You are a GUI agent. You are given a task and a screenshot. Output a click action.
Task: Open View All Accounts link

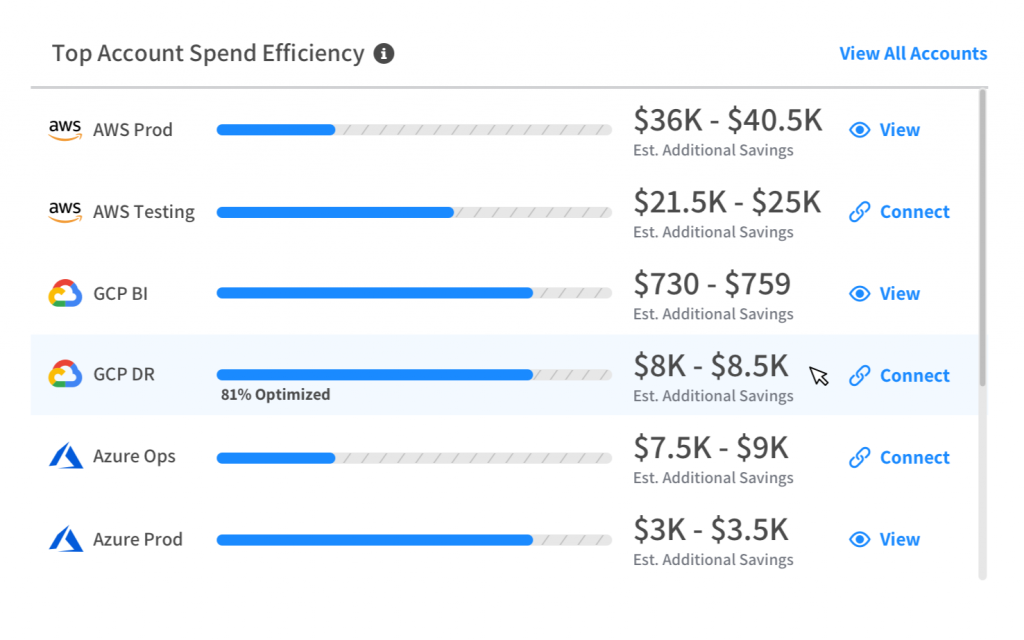pyautogui.click(x=913, y=54)
